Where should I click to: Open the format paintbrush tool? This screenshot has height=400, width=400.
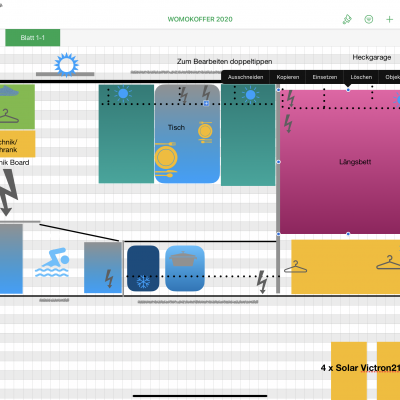tap(347, 19)
